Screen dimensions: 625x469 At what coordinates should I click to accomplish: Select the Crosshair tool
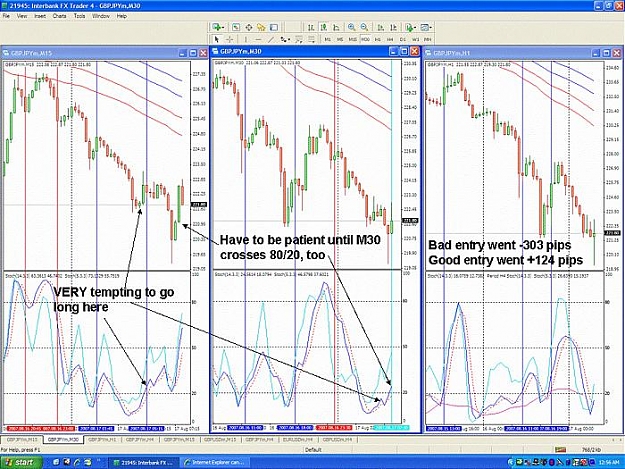point(230,39)
